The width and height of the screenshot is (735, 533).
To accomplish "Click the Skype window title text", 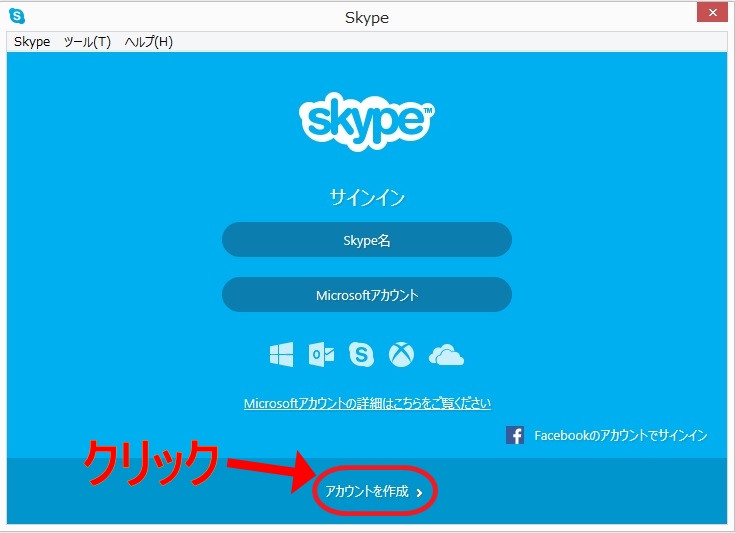I will [x=367, y=17].
